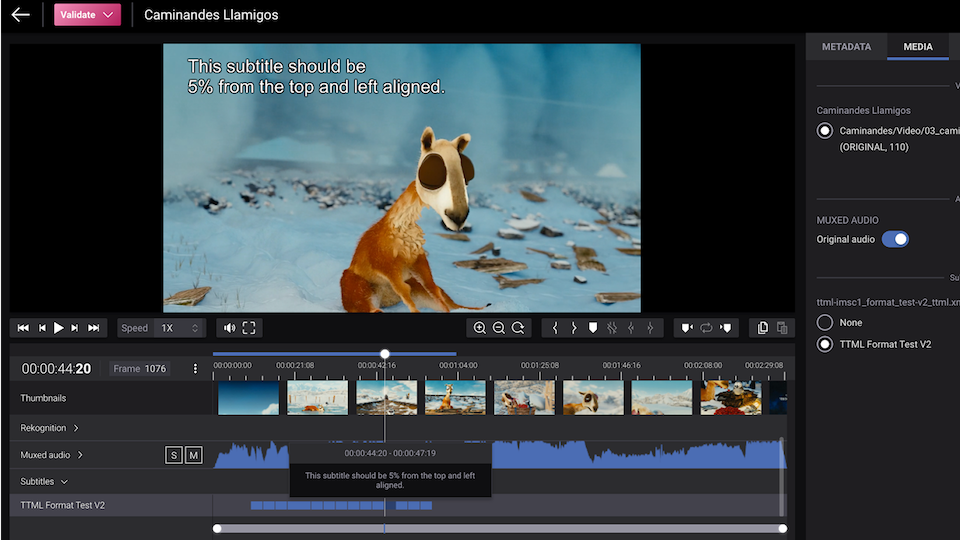Reset the timeline zoom
Viewport: 960px width, 540px height.
518,328
